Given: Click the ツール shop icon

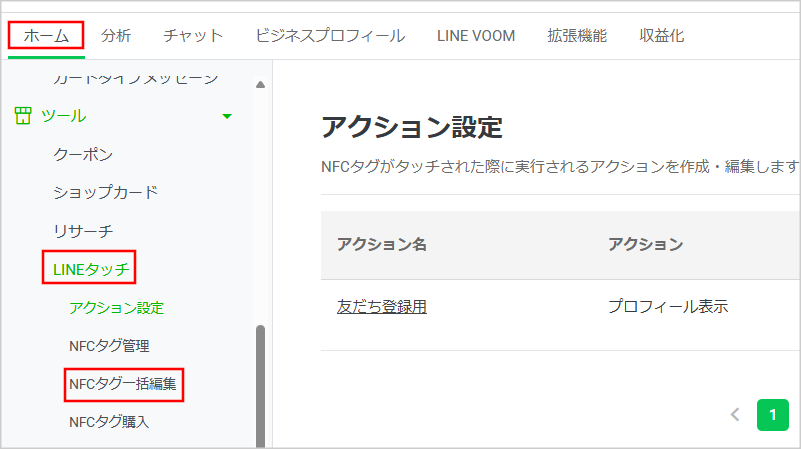Looking at the screenshot, I should click(x=22, y=115).
